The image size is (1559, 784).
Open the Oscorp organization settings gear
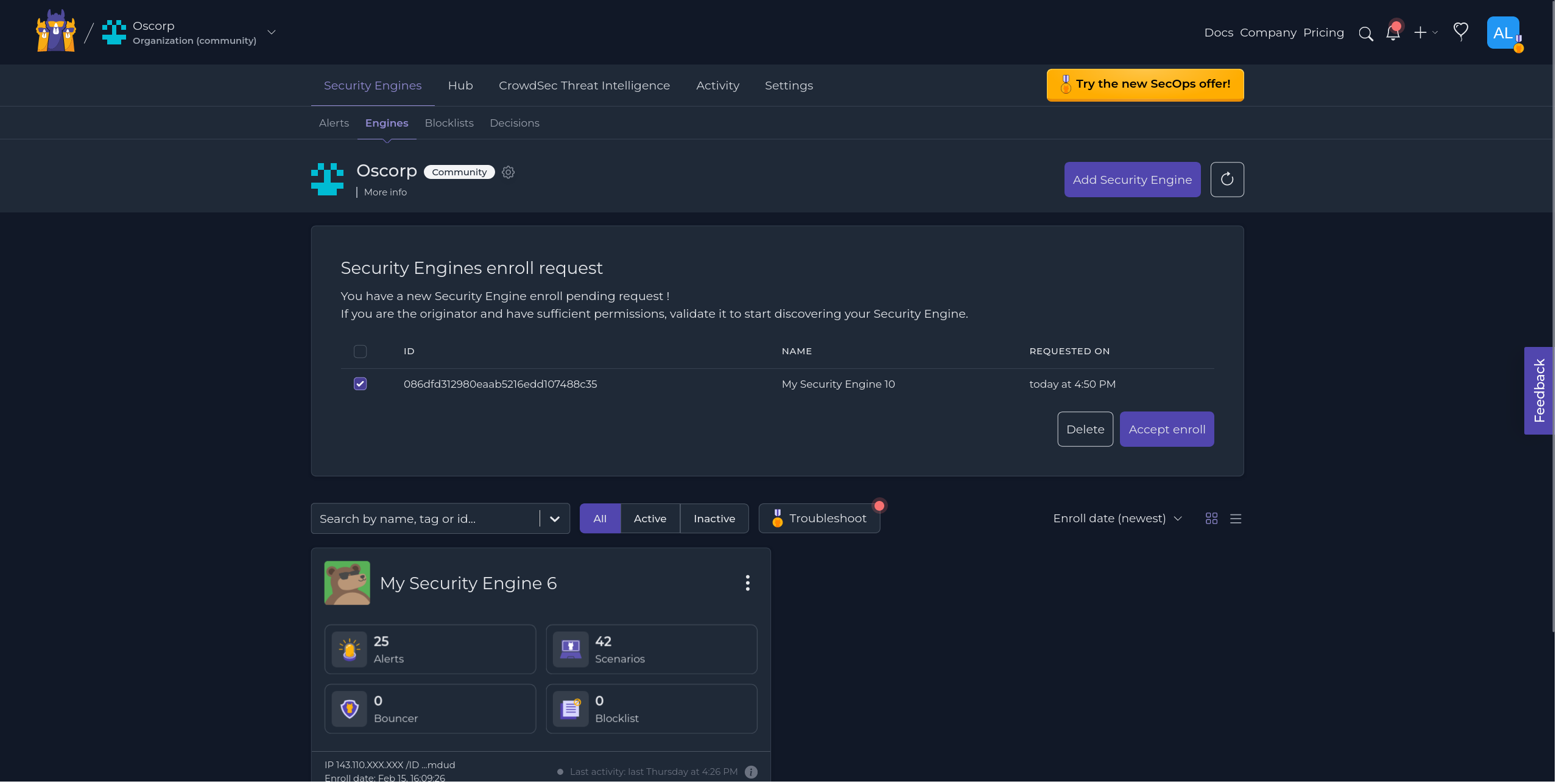coord(508,172)
